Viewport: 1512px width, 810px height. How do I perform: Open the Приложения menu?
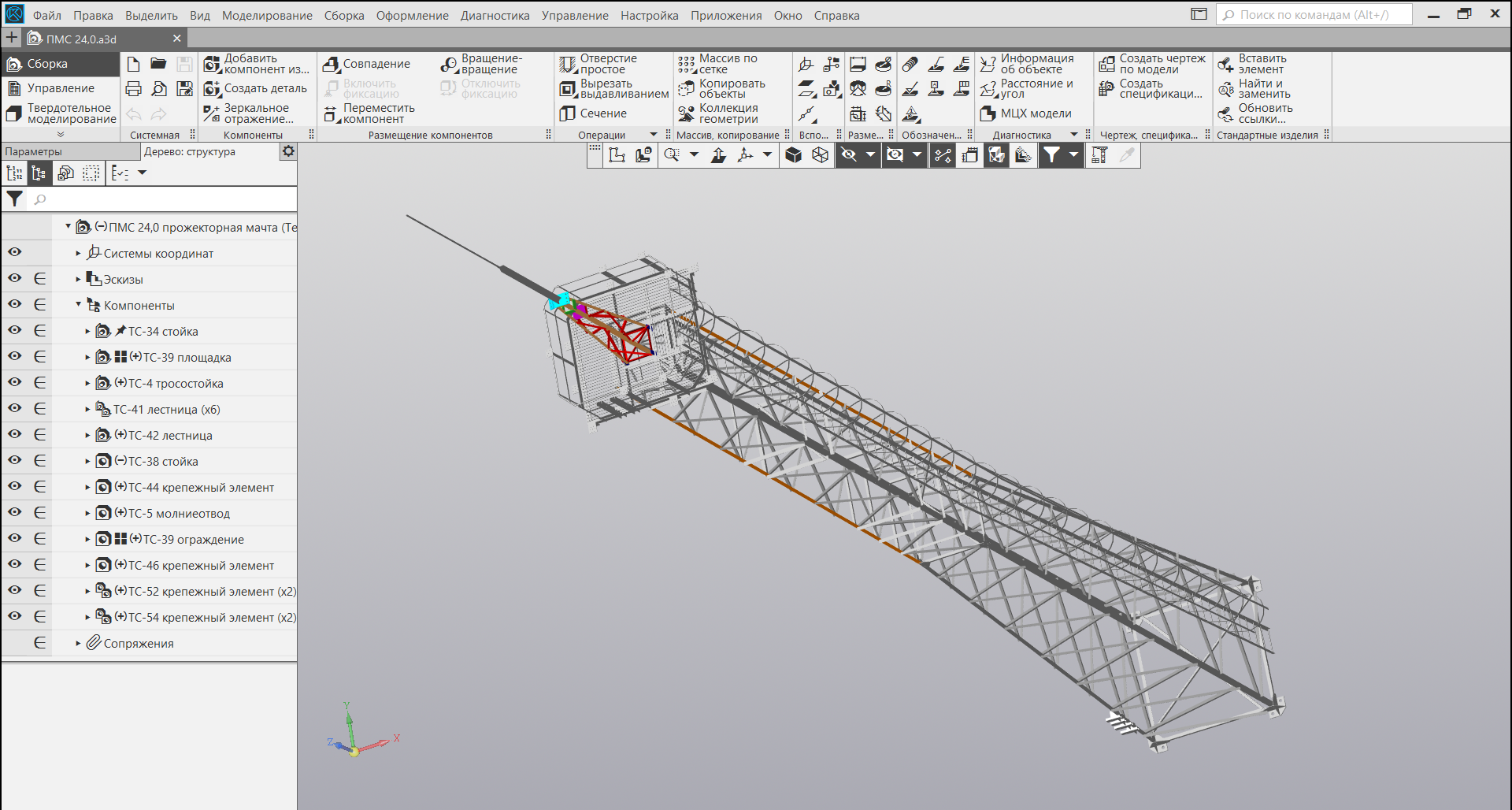tap(726, 15)
